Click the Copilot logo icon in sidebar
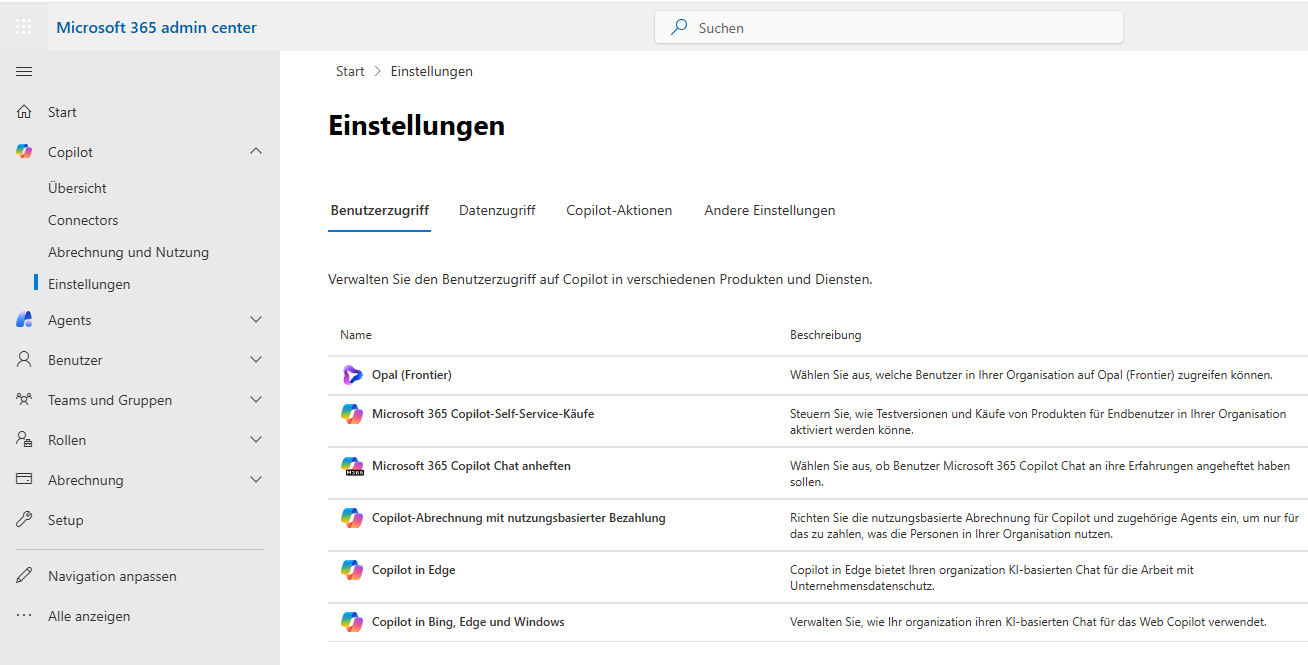 point(24,152)
